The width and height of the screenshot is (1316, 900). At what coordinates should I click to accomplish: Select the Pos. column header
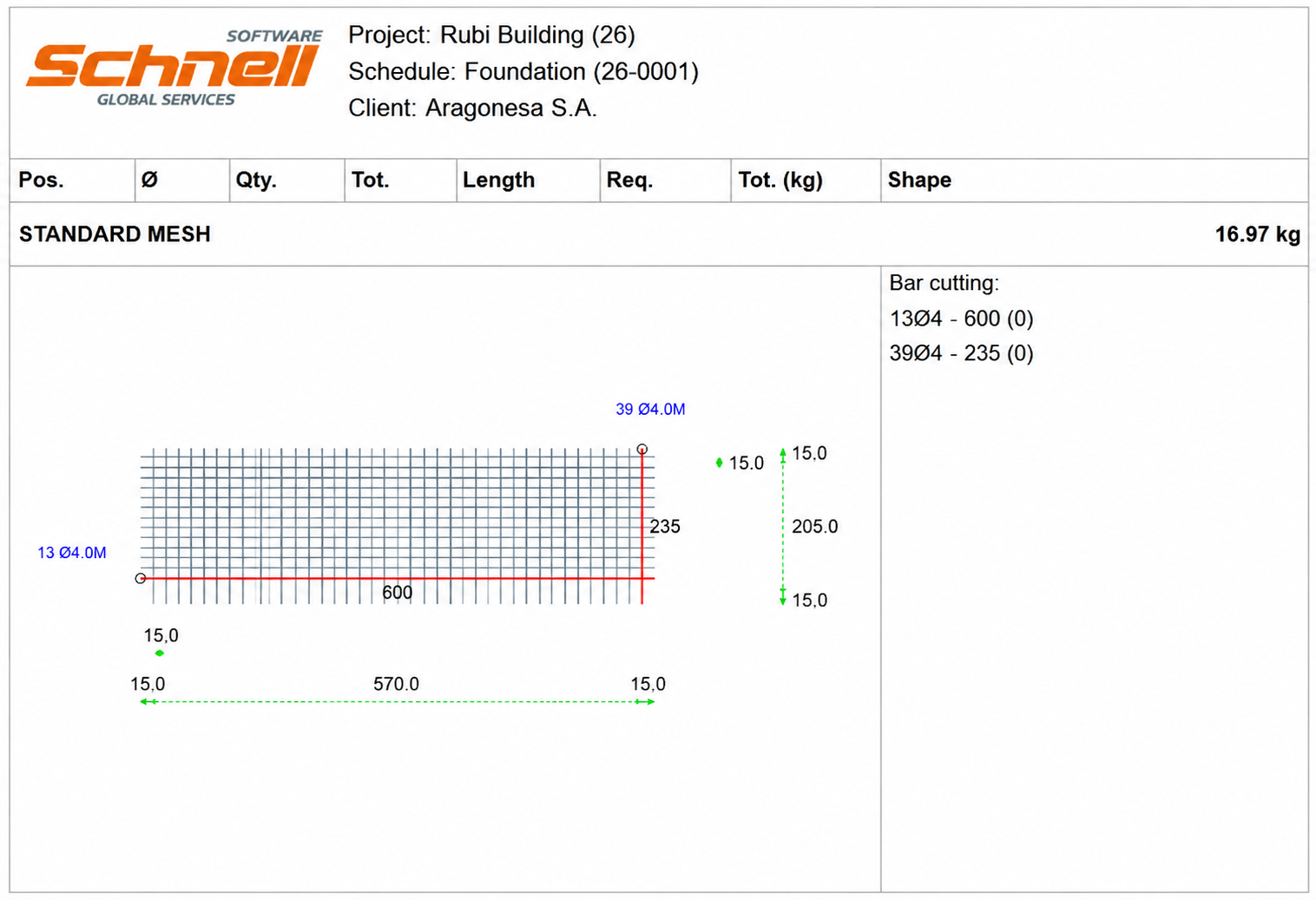(x=72, y=180)
